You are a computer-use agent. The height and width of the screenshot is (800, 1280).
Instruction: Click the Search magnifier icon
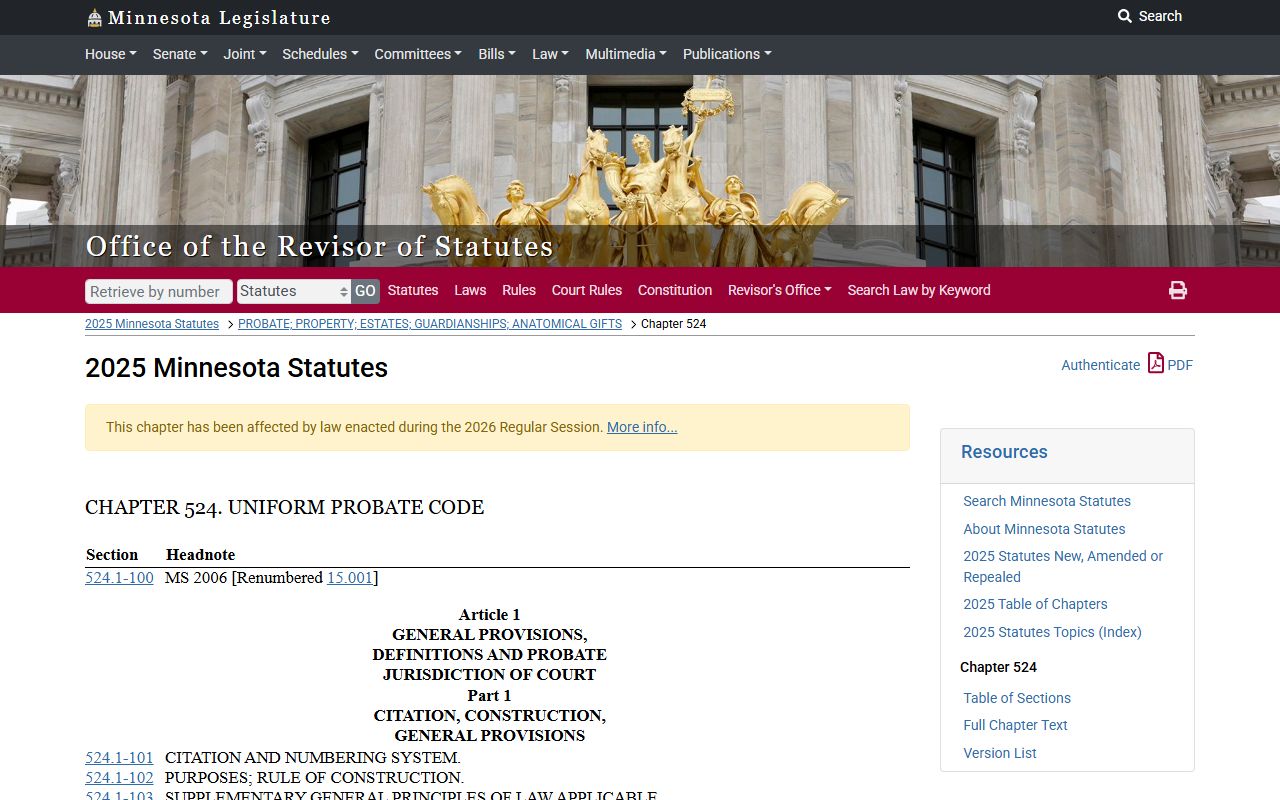[1125, 16]
